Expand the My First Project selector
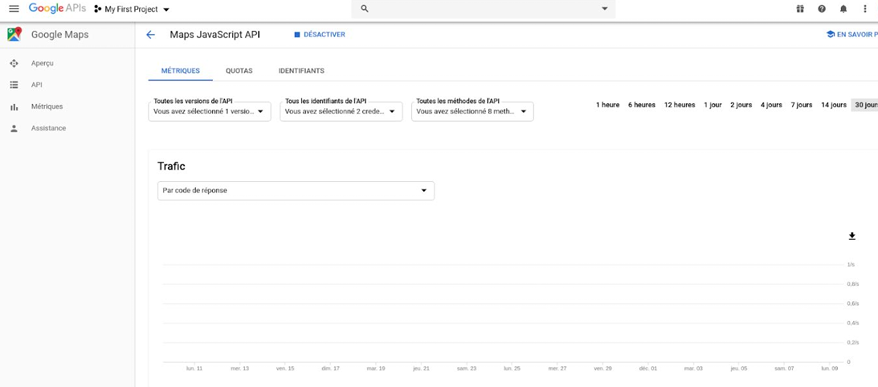 point(132,10)
